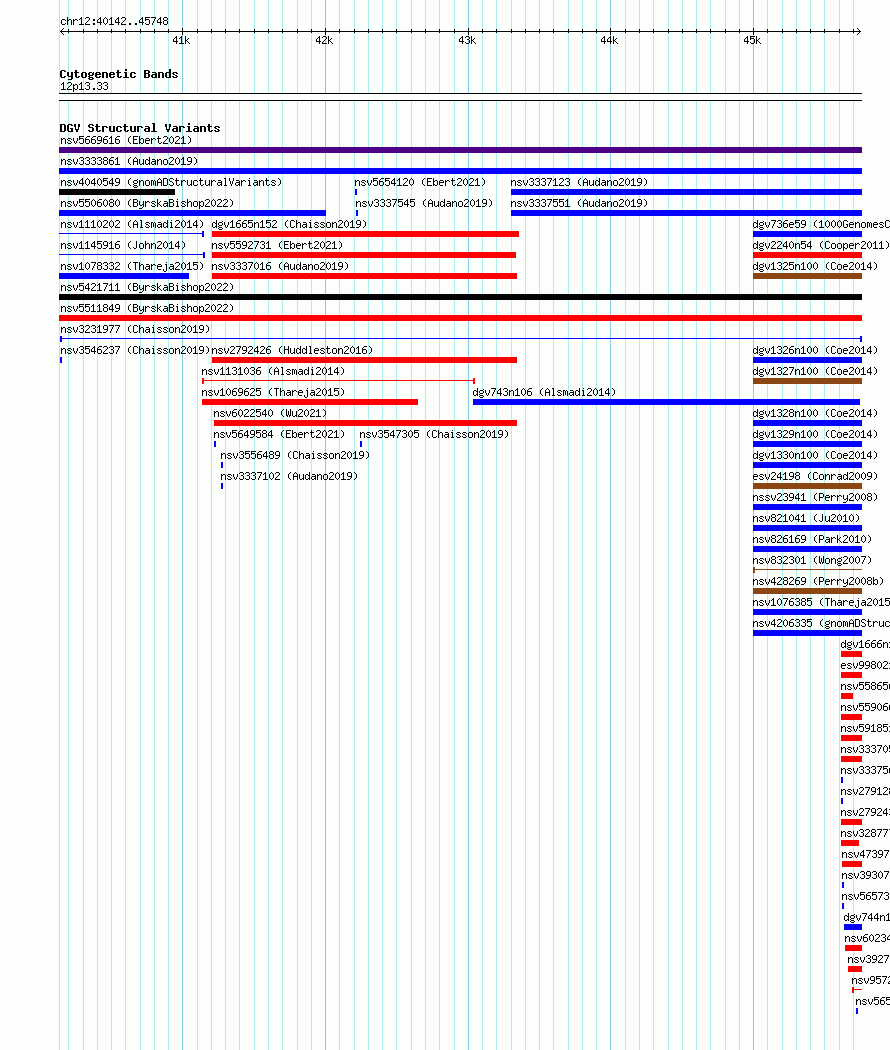Screen dimensions: 890x1050
Task: Click dgv1328n100 (Coe2014) label
Action: tap(815, 413)
